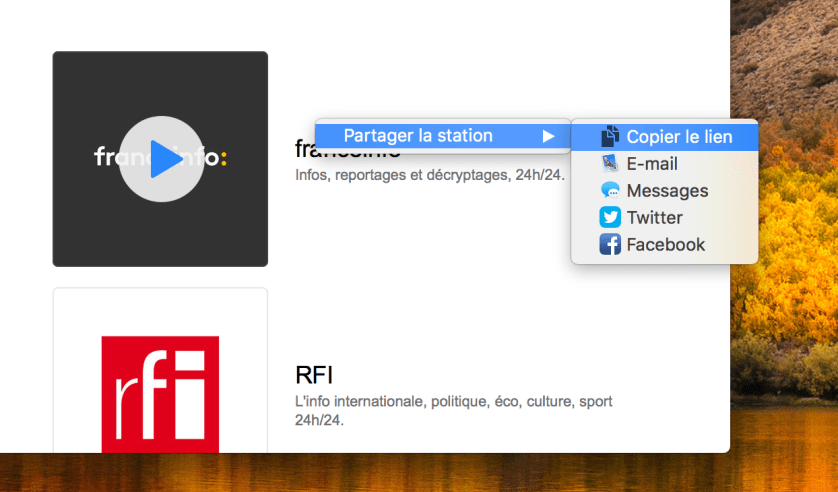The width and height of the screenshot is (838, 492).
Task: Expand the Partager la station submenu arrow
Action: coord(548,136)
